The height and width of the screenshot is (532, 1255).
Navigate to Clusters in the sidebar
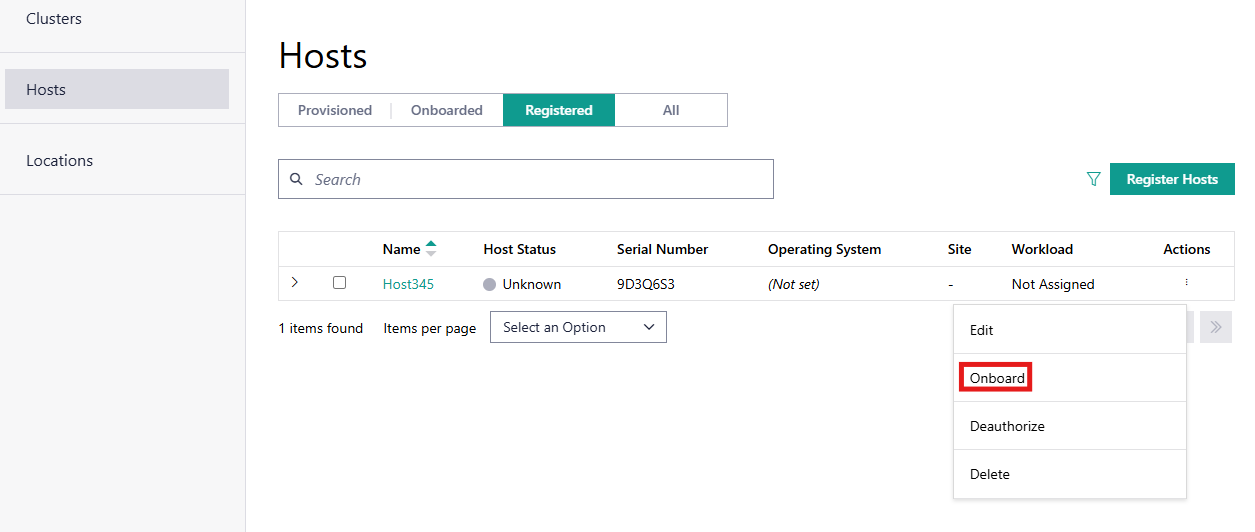click(54, 19)
